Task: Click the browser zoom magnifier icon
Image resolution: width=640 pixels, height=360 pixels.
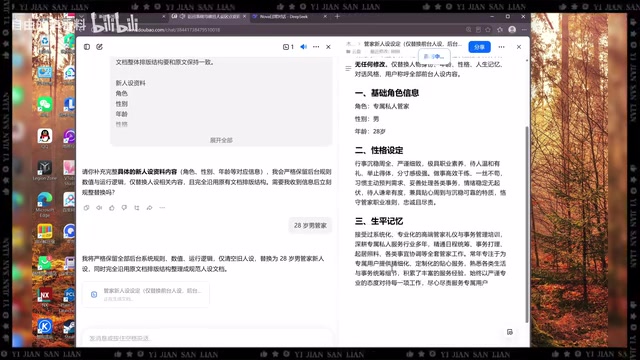Action: coord(469,29)
